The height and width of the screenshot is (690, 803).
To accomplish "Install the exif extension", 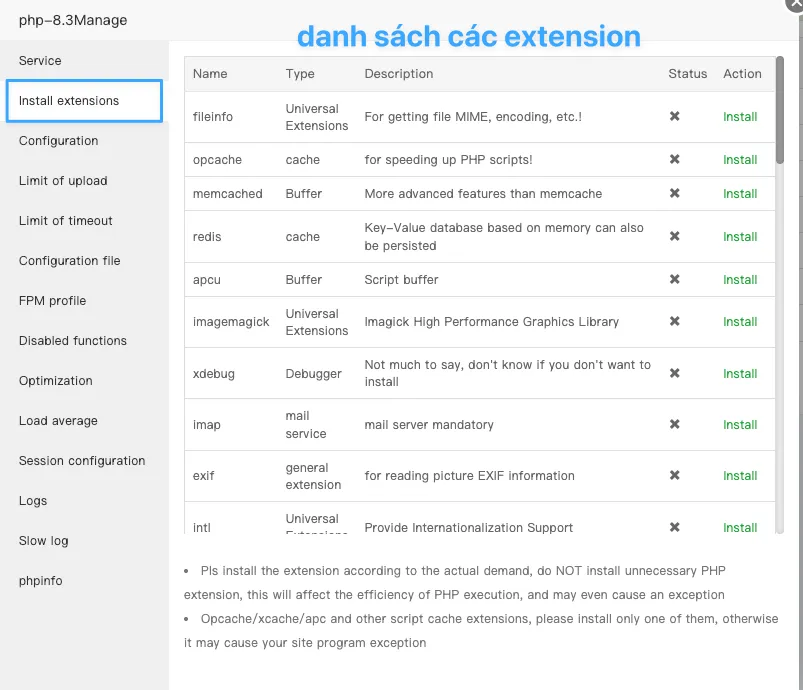I will 740,476.
